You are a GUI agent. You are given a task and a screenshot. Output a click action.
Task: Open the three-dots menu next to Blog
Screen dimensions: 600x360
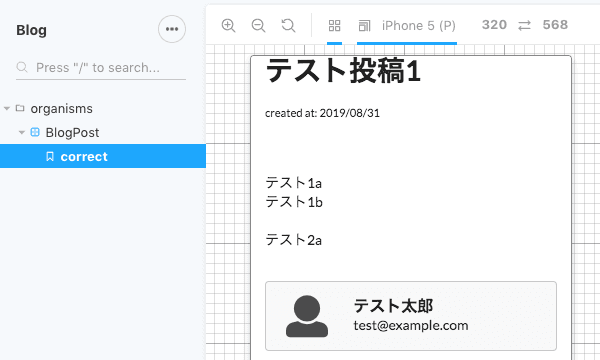tap(172, 29)
